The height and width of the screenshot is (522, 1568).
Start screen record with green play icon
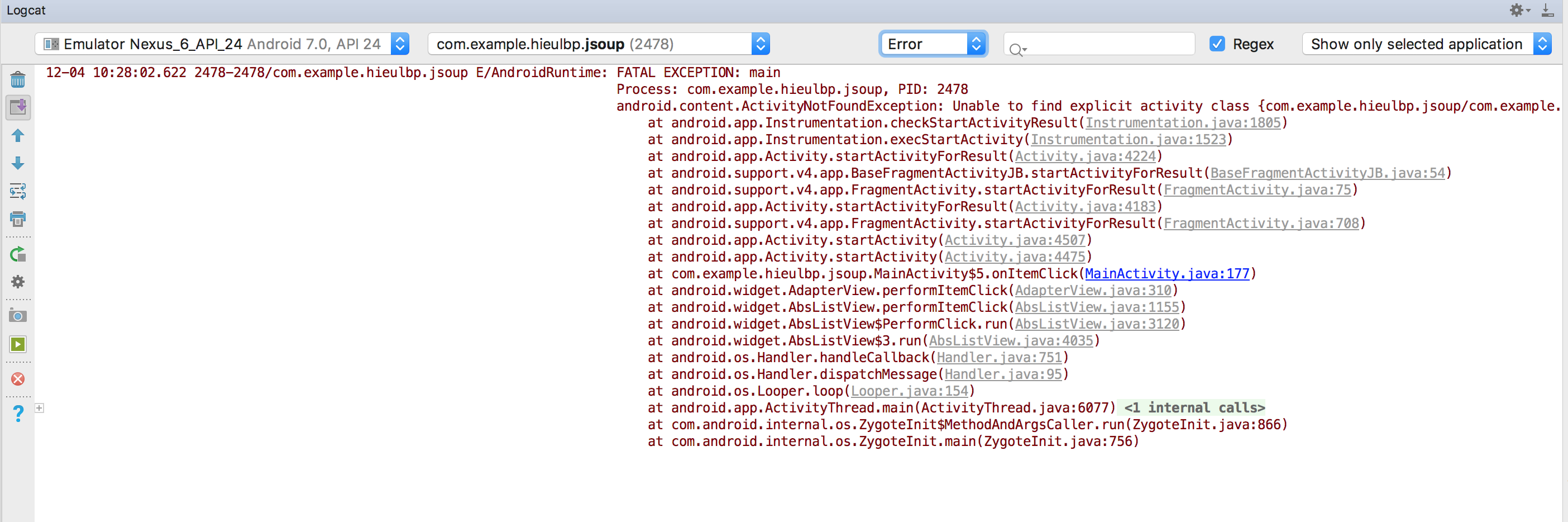pyautogui.click(x=18, y=344)
